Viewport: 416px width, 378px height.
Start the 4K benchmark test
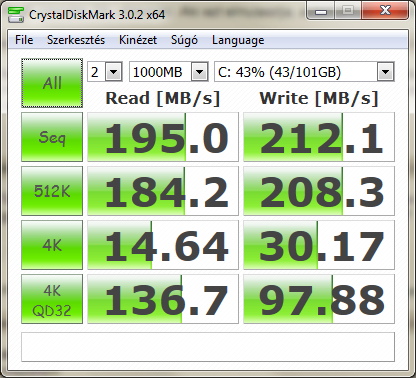(x=52, y=245)
